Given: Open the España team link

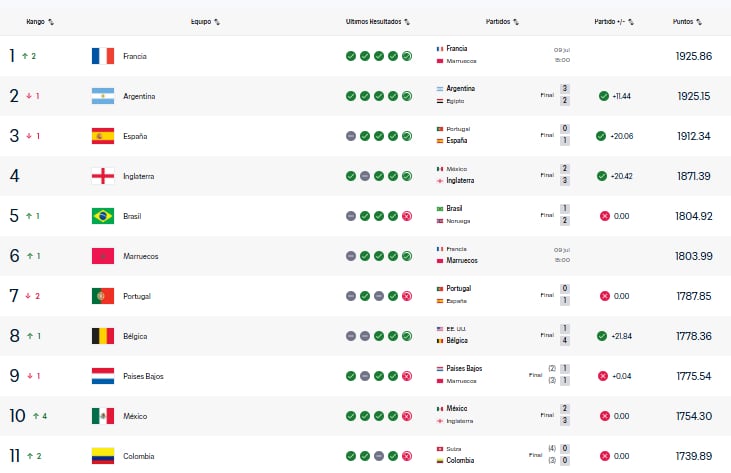Looking at the screenshot, I should point(135,136).
